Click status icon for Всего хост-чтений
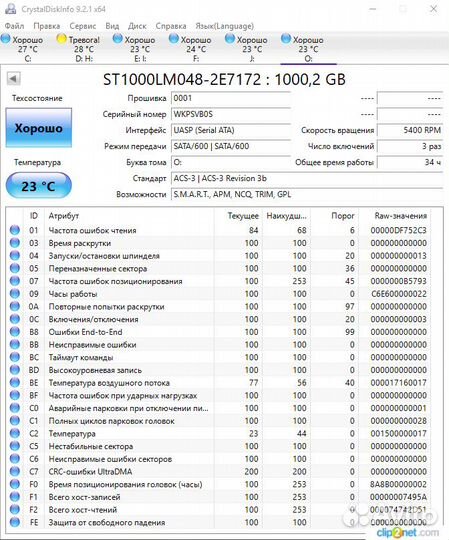Screen dimensions: 449x540 coord(14,510)
